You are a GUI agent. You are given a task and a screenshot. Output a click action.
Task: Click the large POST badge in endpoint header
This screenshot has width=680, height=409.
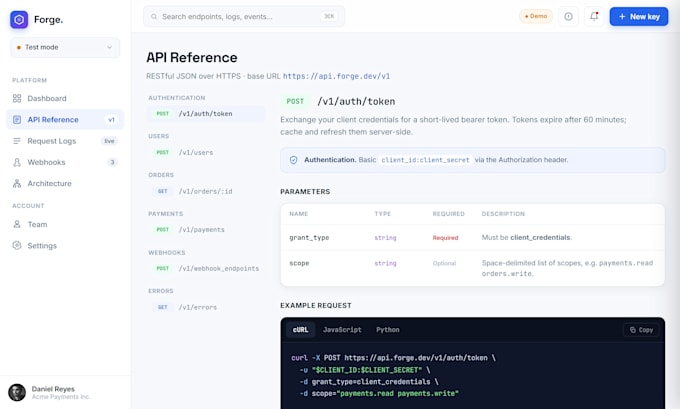point(295,101)
